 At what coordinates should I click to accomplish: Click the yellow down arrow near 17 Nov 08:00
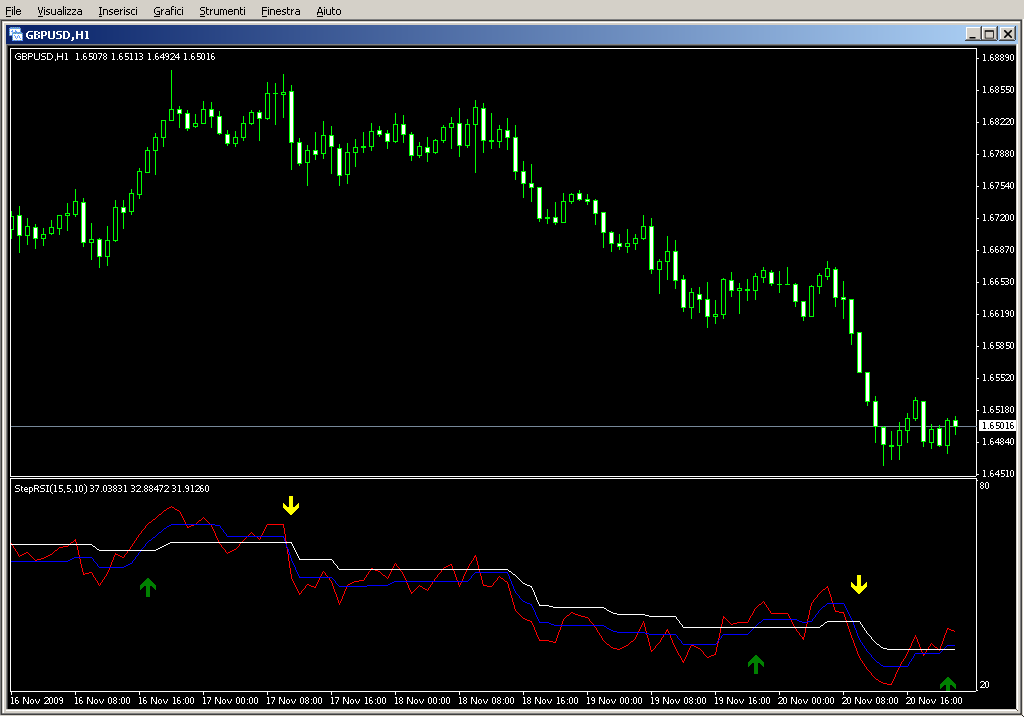[x=291, y=505]
